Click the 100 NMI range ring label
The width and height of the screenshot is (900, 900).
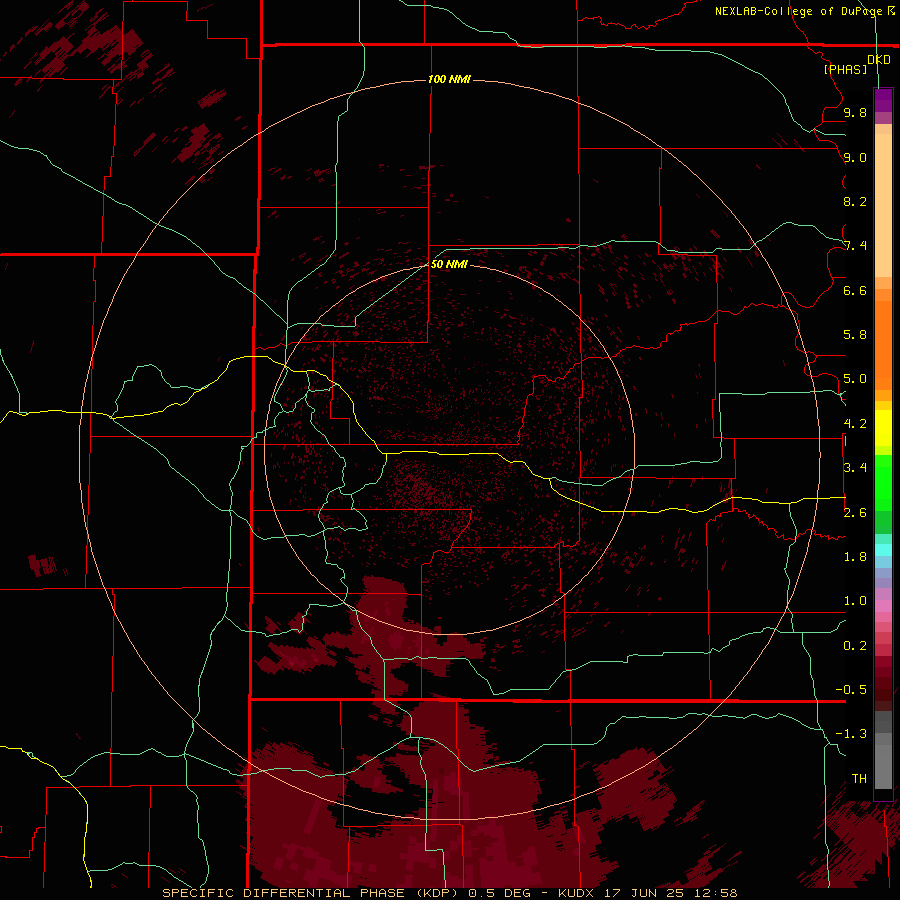[x=449, y=79]
